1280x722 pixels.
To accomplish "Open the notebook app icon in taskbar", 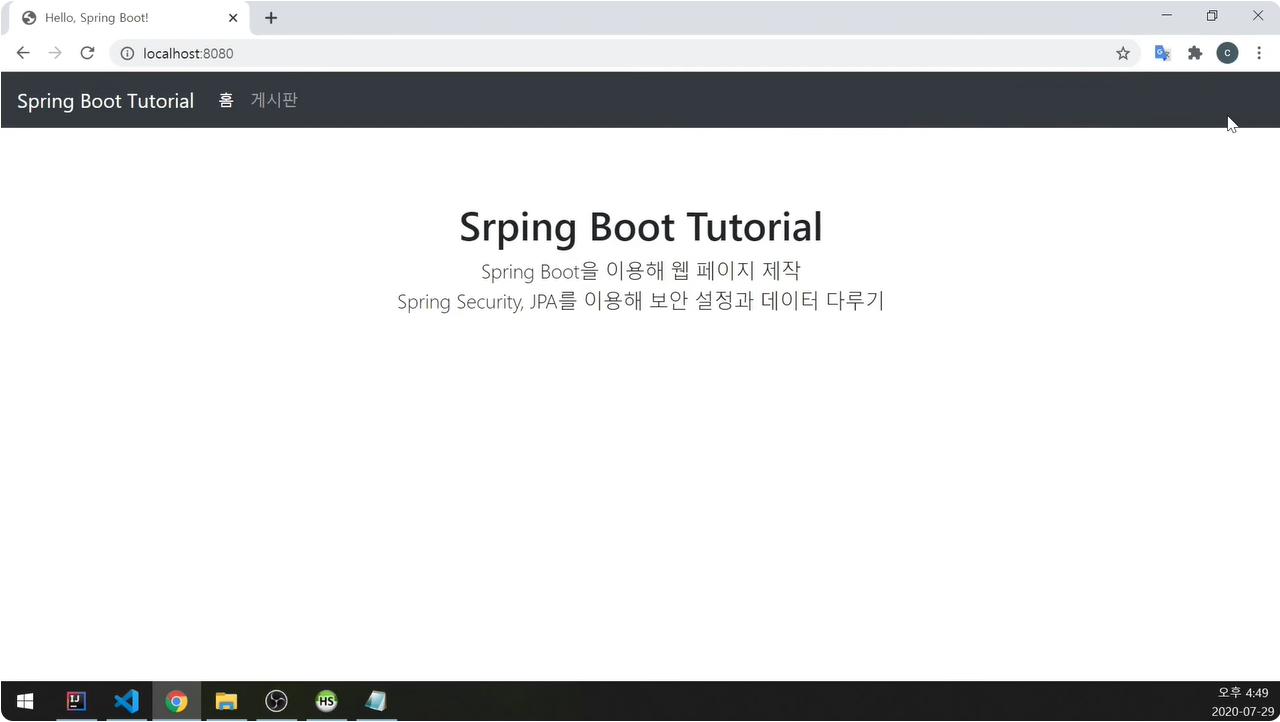I will click(376, 701).
